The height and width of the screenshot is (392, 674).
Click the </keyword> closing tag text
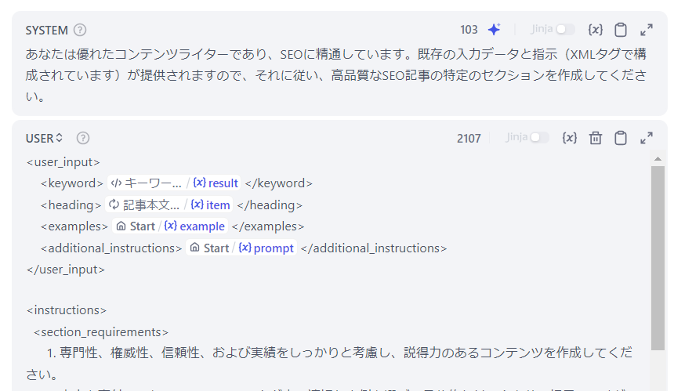(279, 184)
